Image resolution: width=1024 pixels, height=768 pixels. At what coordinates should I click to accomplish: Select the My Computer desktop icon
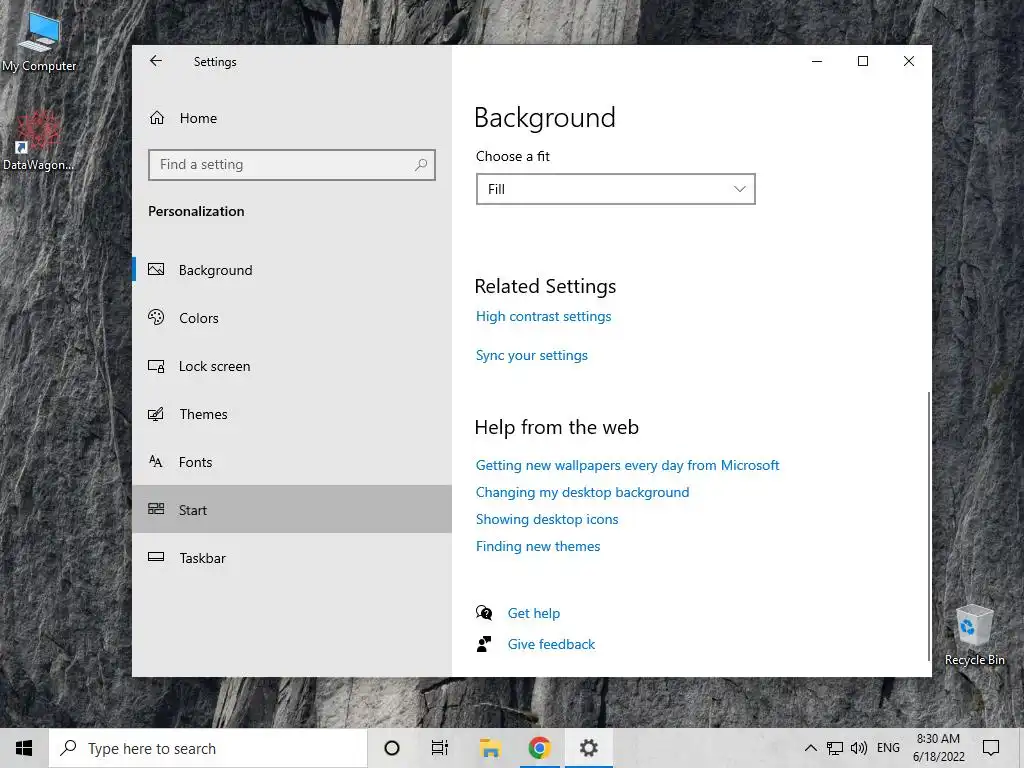pyautogui.click(x=39, y=42)
